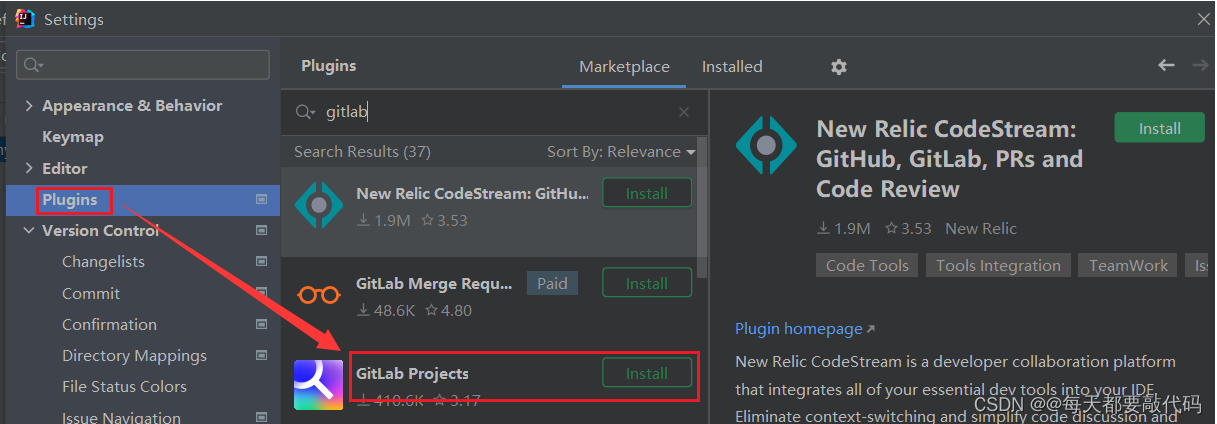
Task: Click the search magnifier in plugin search
Action: click(305, 113)
